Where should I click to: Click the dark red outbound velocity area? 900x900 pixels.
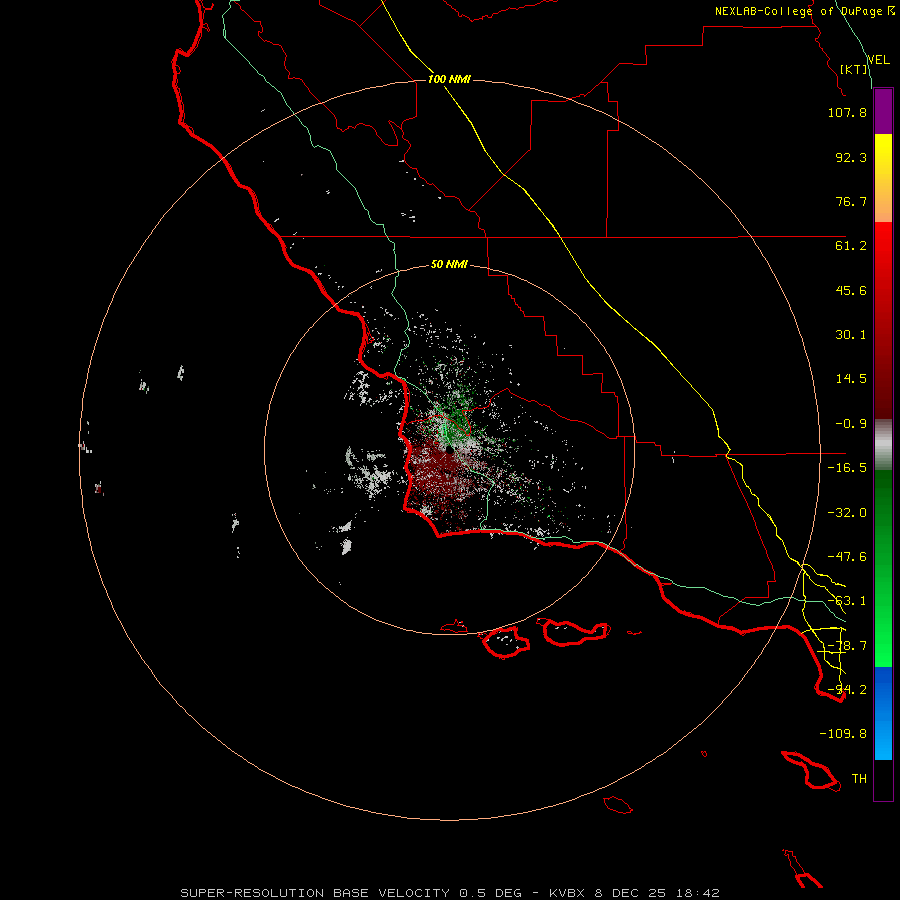(437, 474)
